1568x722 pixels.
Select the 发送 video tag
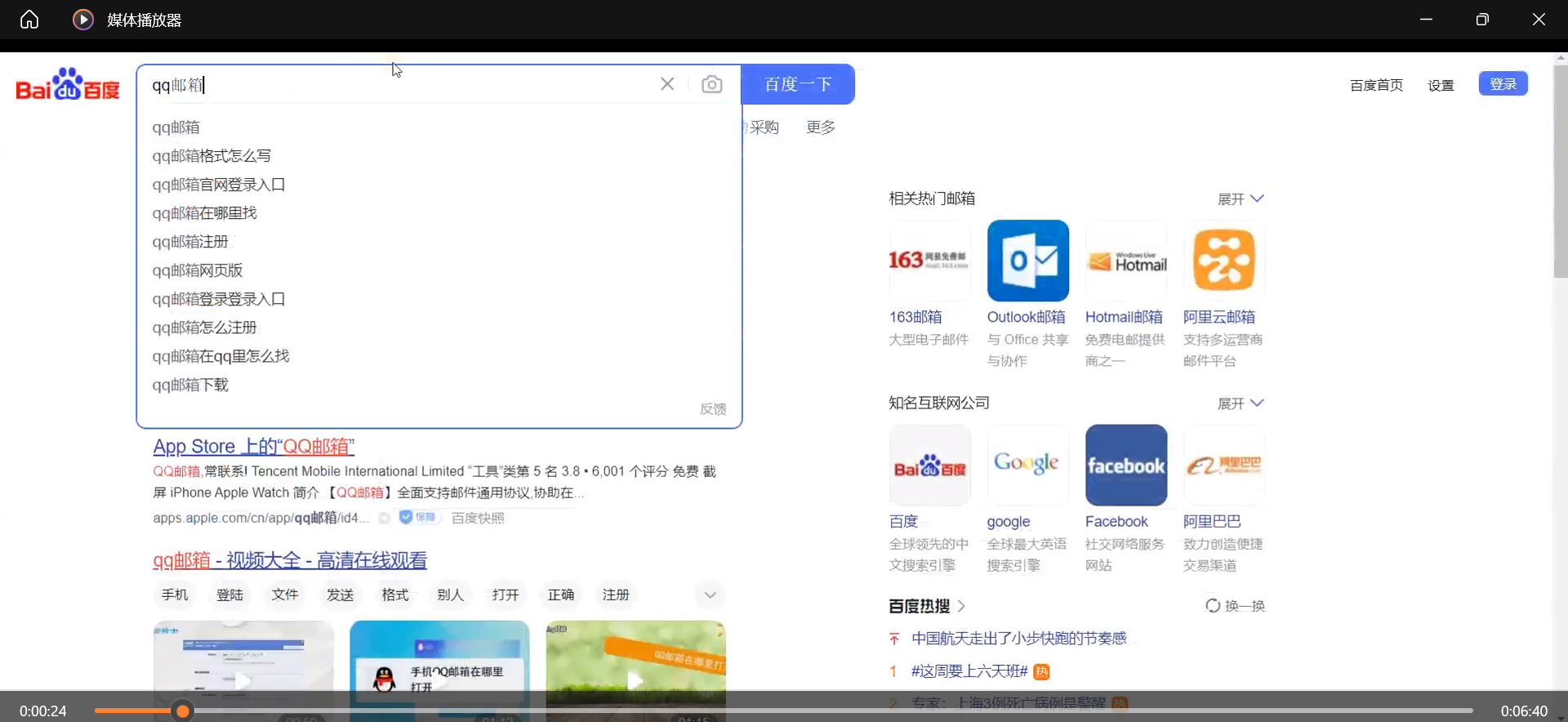340,595
